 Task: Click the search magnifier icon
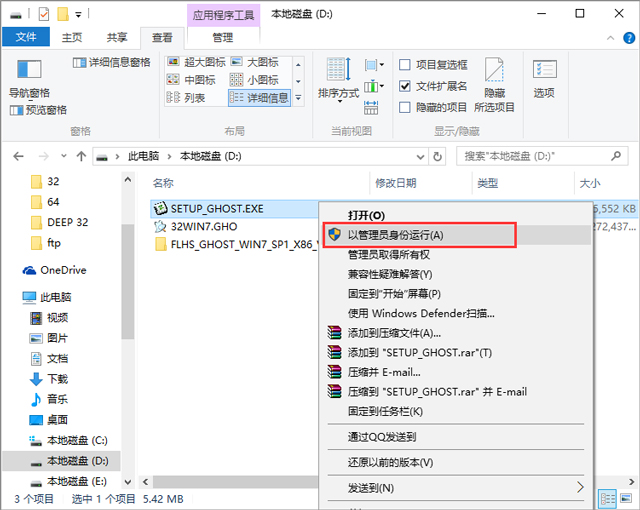pyautogui.click(x=616, y=156)
